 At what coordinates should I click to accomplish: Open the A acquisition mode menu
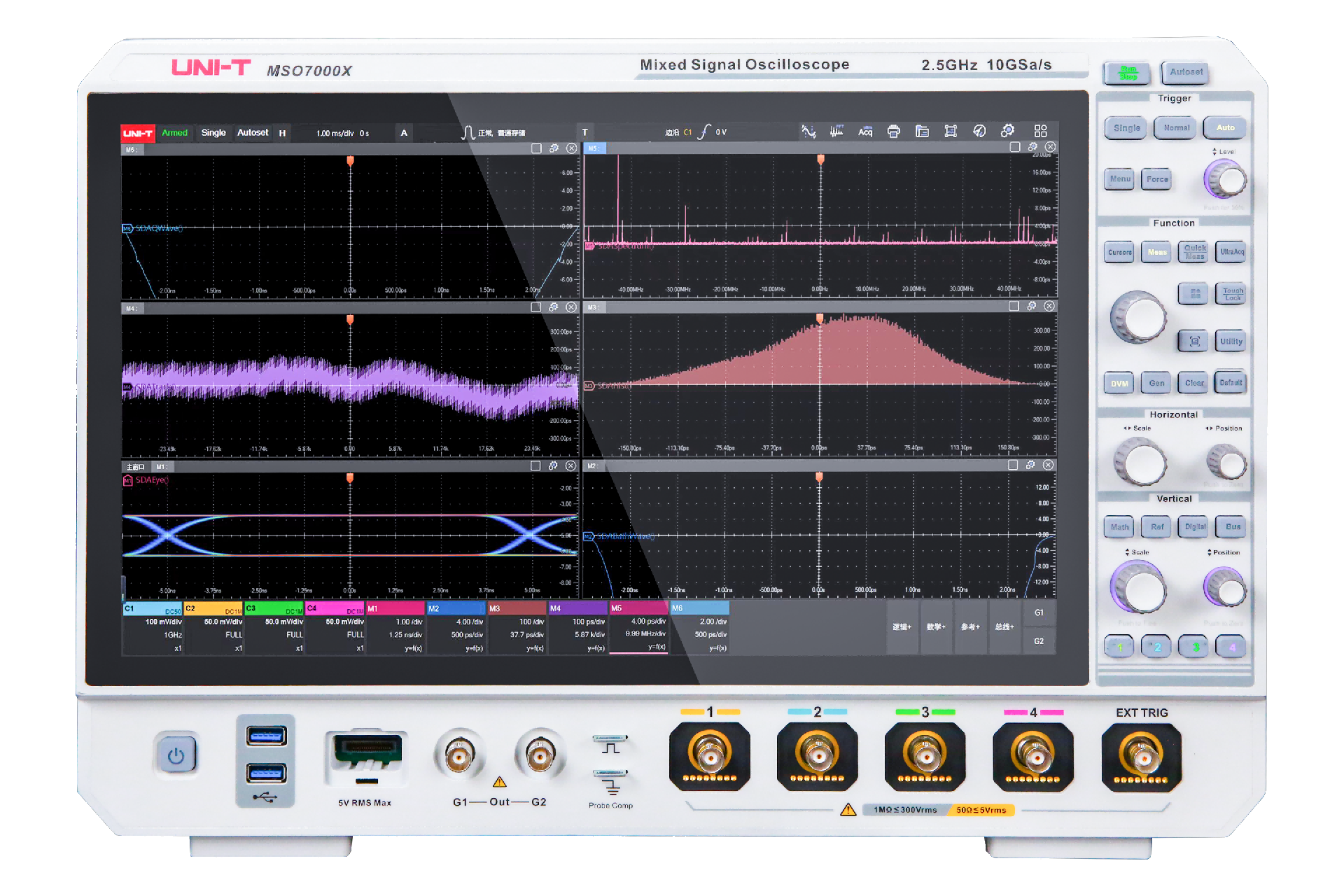(404, 133)
